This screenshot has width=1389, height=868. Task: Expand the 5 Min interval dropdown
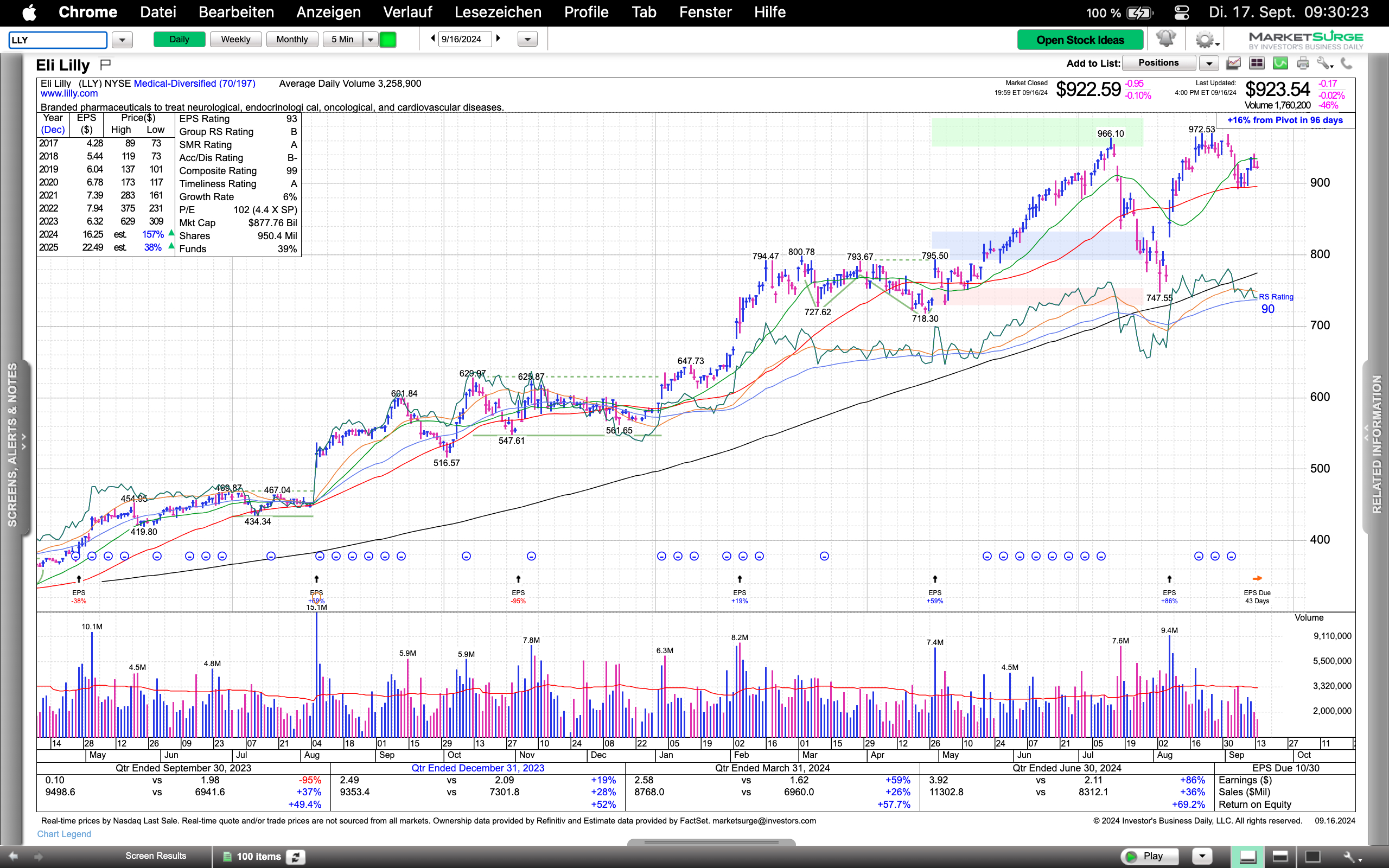pos(371,40)
